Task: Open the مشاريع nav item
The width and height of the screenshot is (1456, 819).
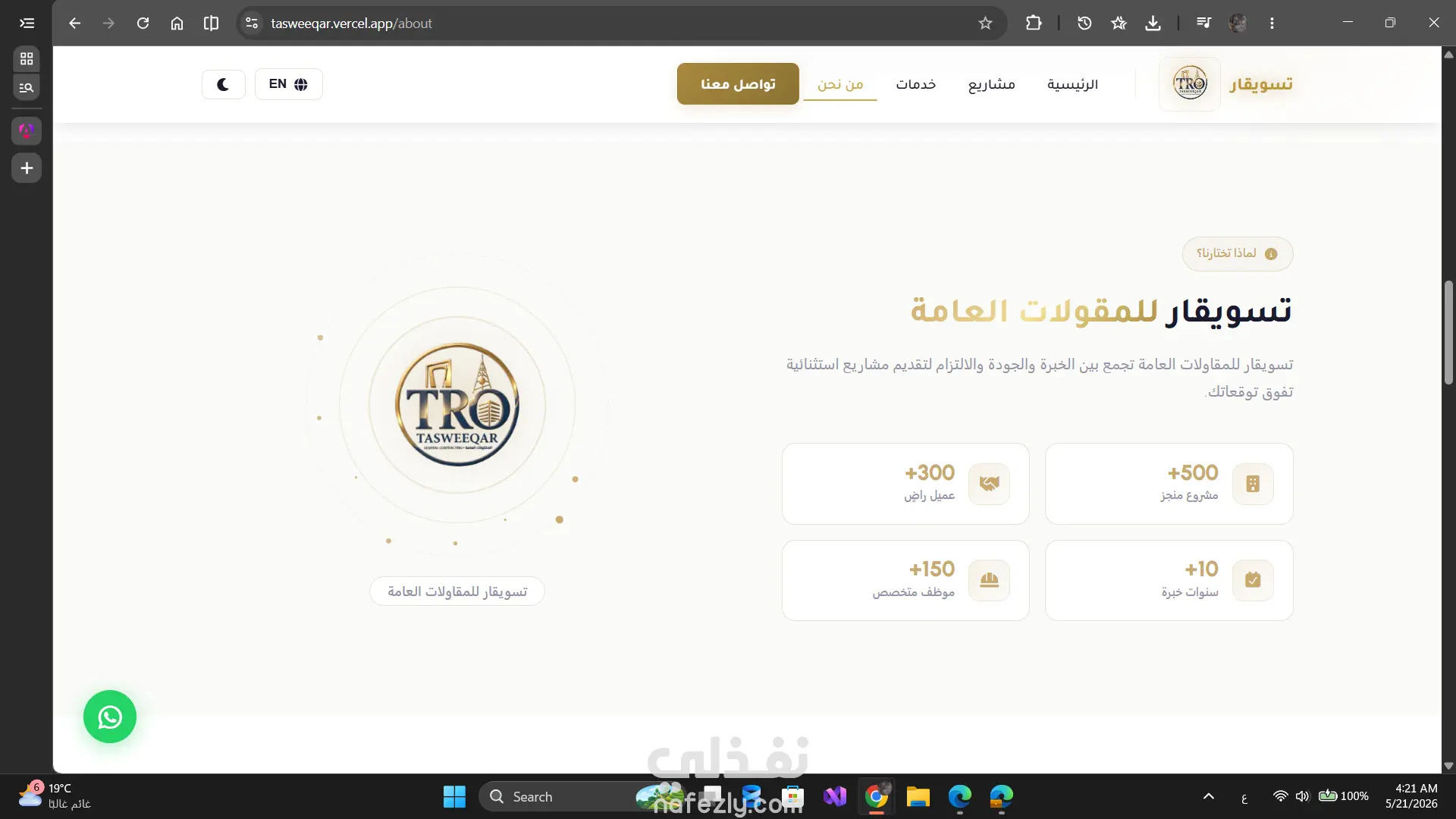Action: coord(991,84)
